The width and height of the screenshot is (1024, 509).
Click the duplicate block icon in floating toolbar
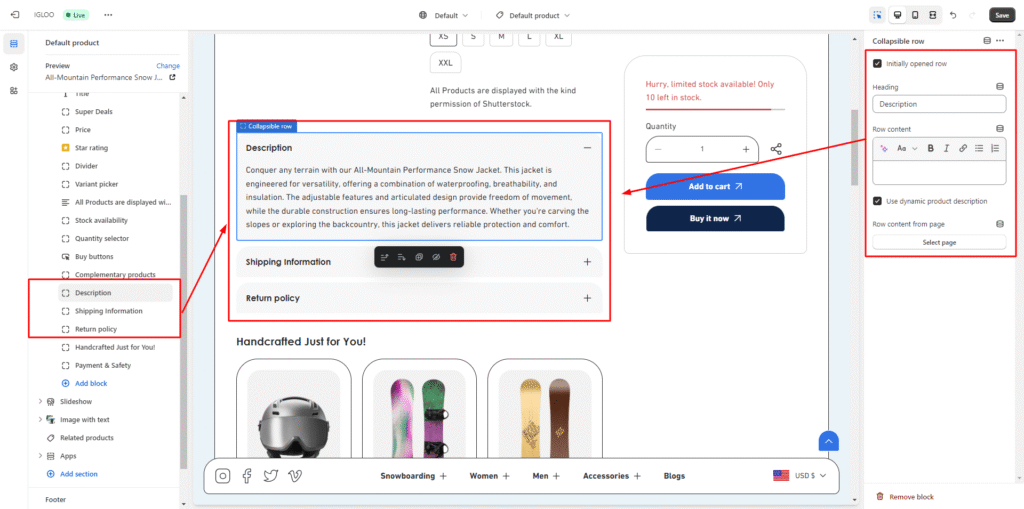click(x=419, y=257)
